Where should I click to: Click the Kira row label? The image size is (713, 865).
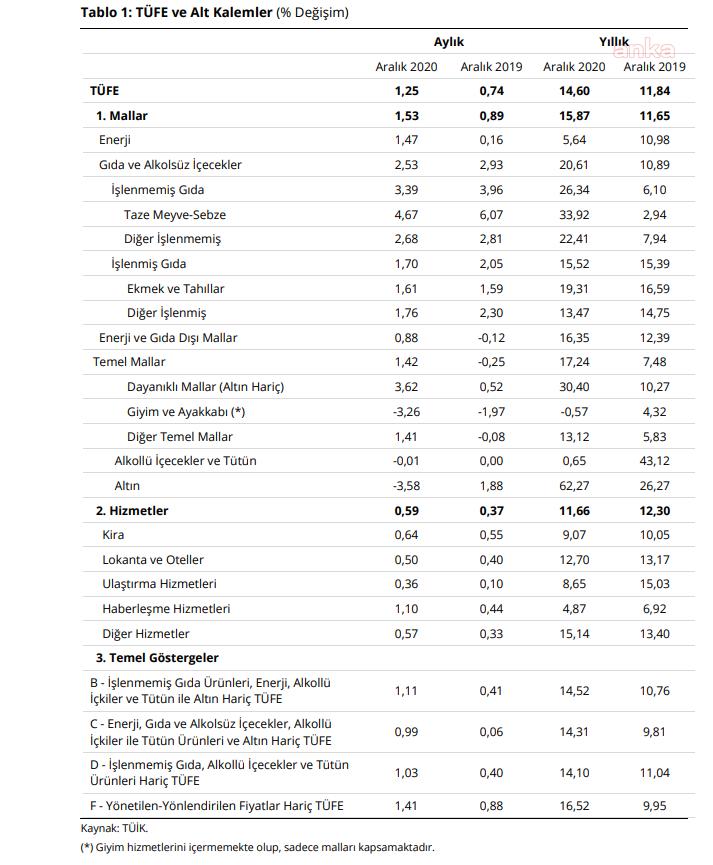pos(113,535)
